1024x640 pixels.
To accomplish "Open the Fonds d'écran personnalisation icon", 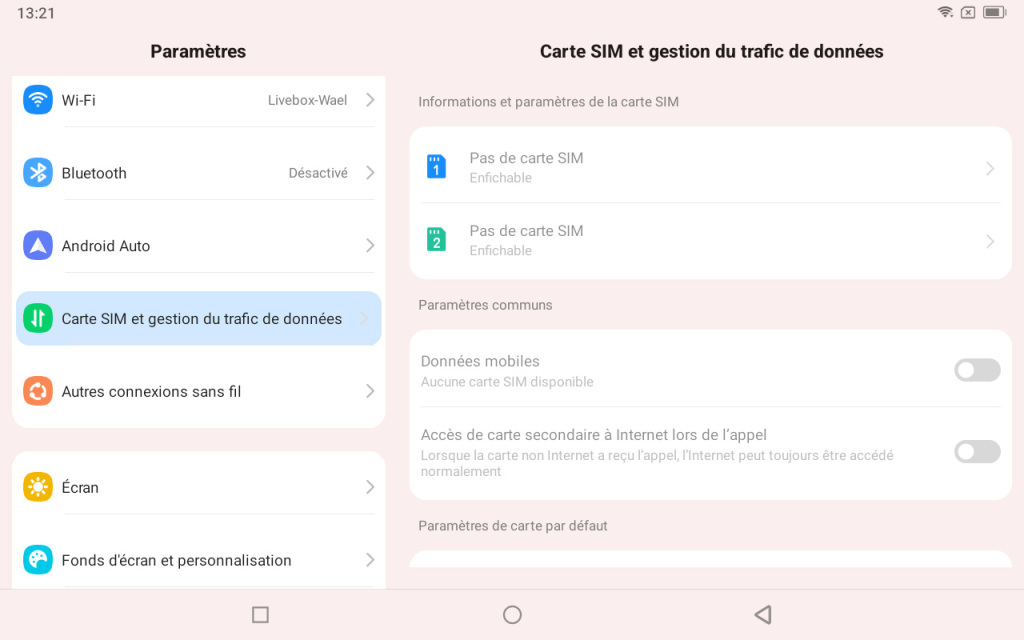I will point(37,560).
